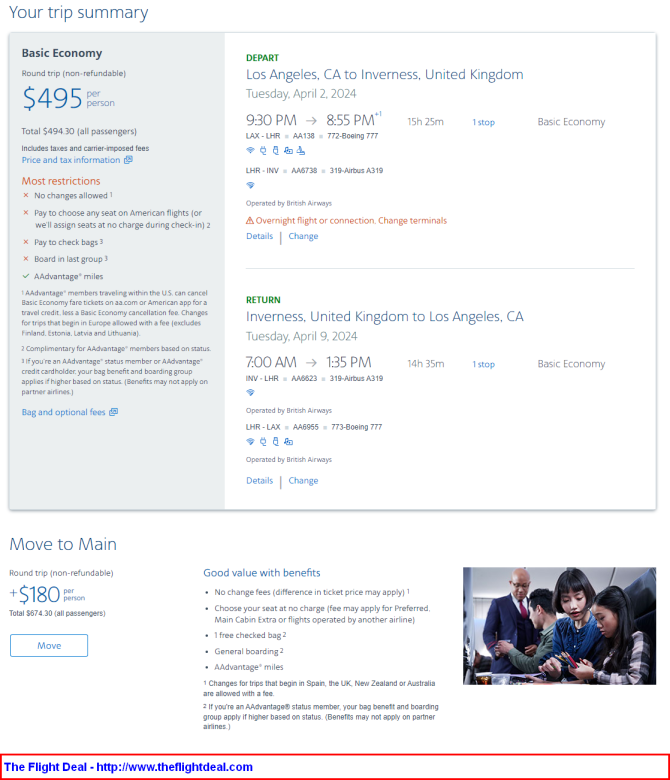The width and height of the screenshot is (670, 780).
Task: View Details of the return flight
Action: pos(260,481)
